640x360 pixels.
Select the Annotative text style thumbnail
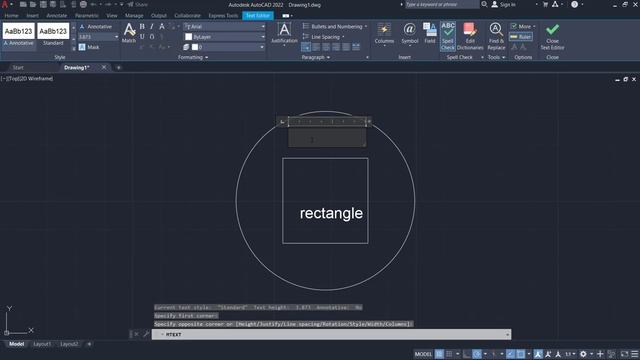tap(18, 35)
